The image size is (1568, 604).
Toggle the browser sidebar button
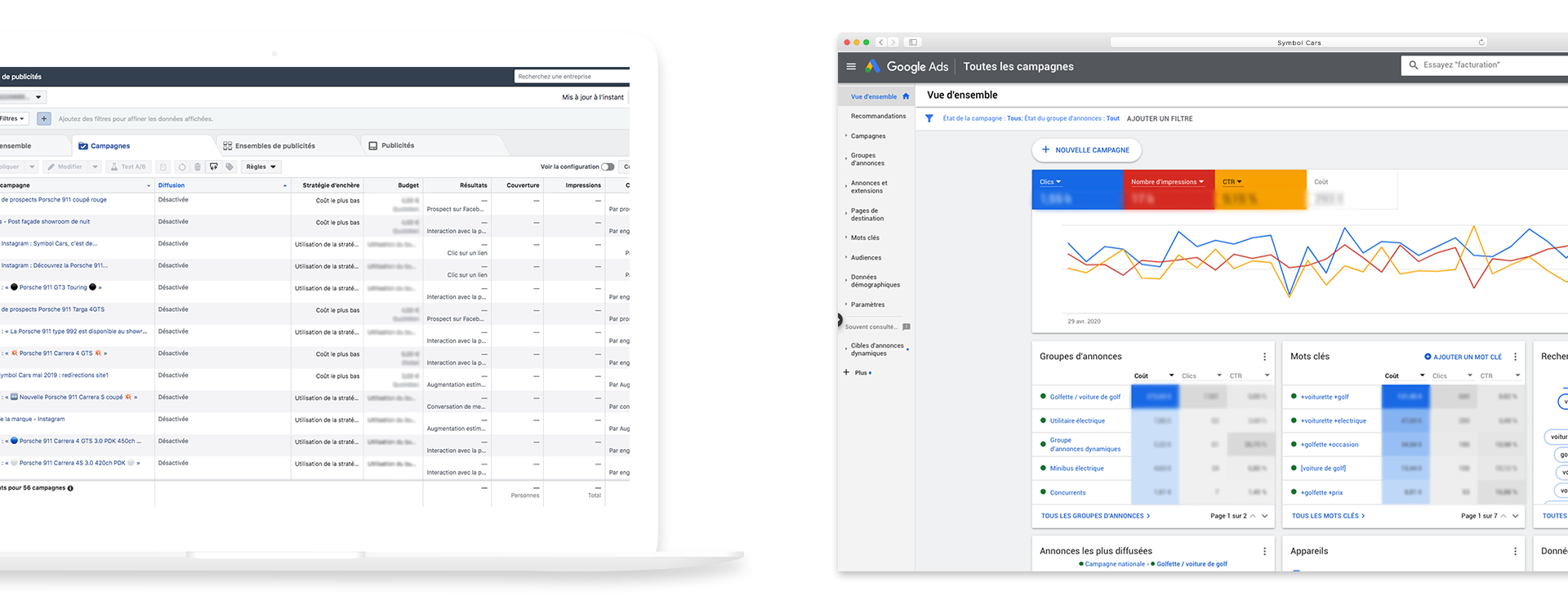tap(913, 42)
